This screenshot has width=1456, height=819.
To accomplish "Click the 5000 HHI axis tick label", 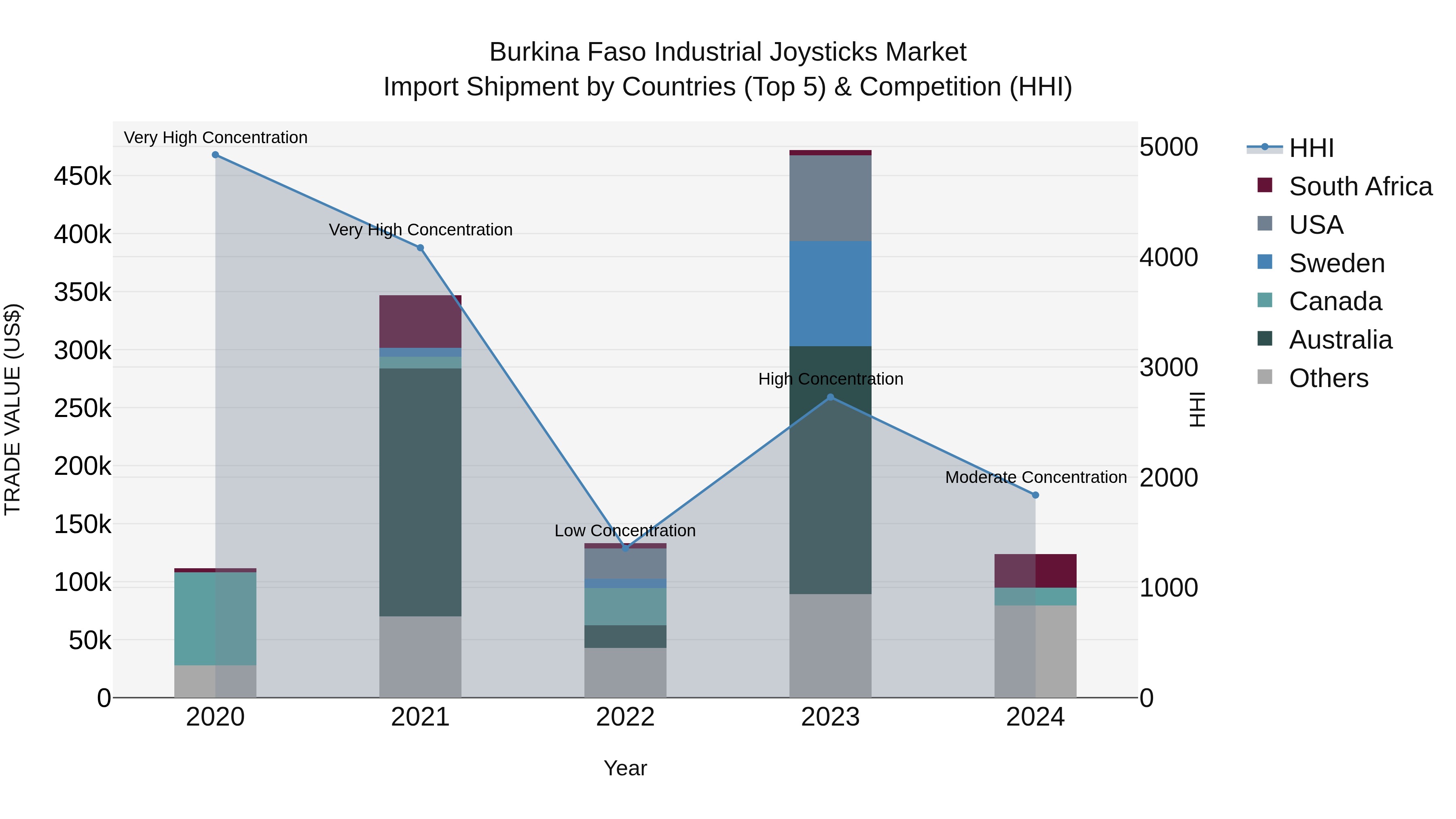I will 1169,147.
